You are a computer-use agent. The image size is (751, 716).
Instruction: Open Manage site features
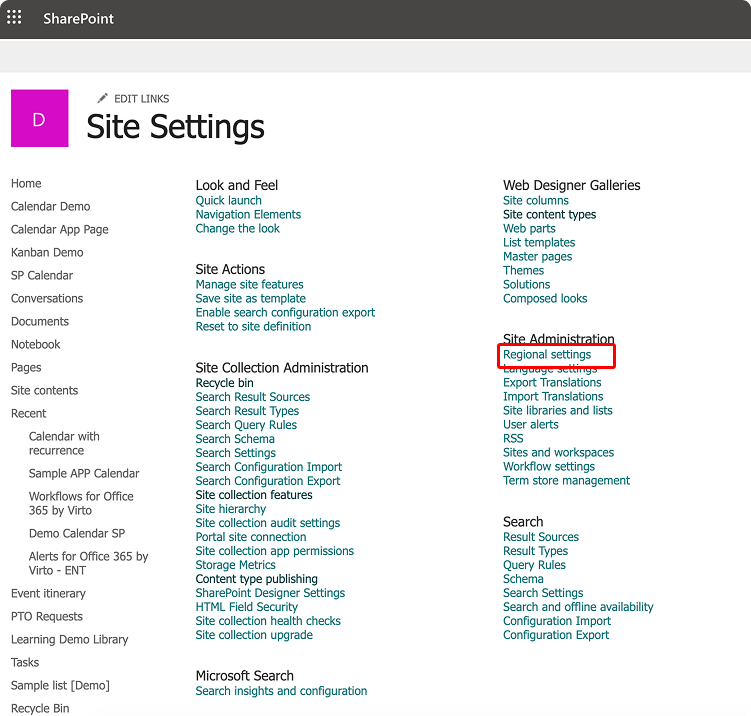pos(249,284)
